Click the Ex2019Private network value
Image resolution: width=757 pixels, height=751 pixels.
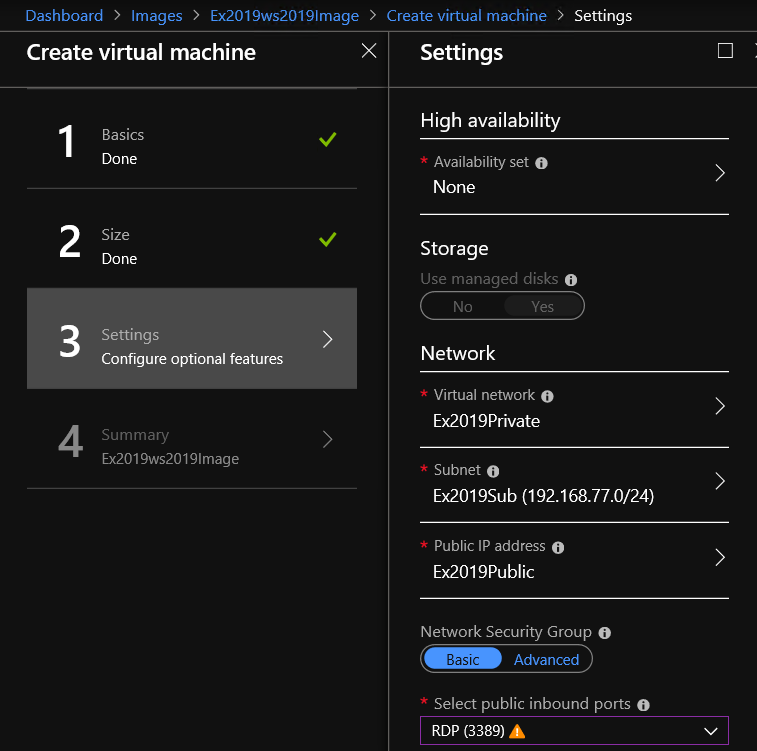(486, 421)
